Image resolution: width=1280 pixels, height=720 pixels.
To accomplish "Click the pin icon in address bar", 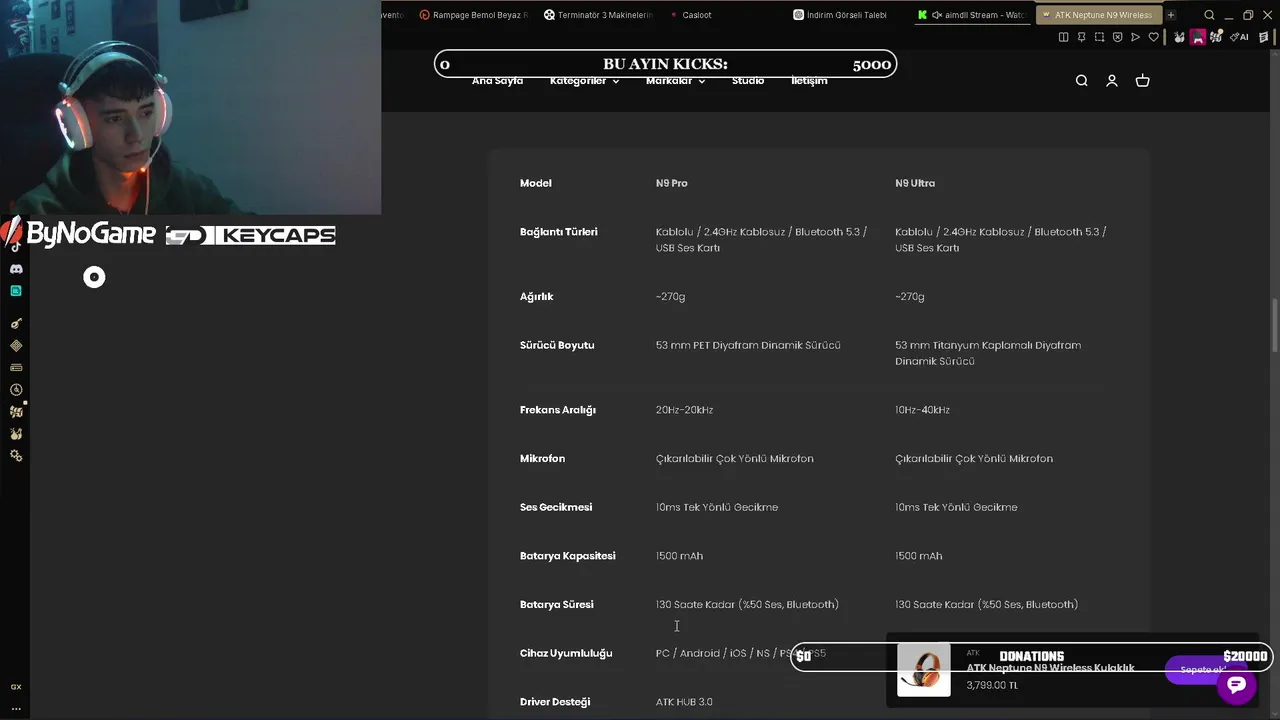I will (1081, 37).
